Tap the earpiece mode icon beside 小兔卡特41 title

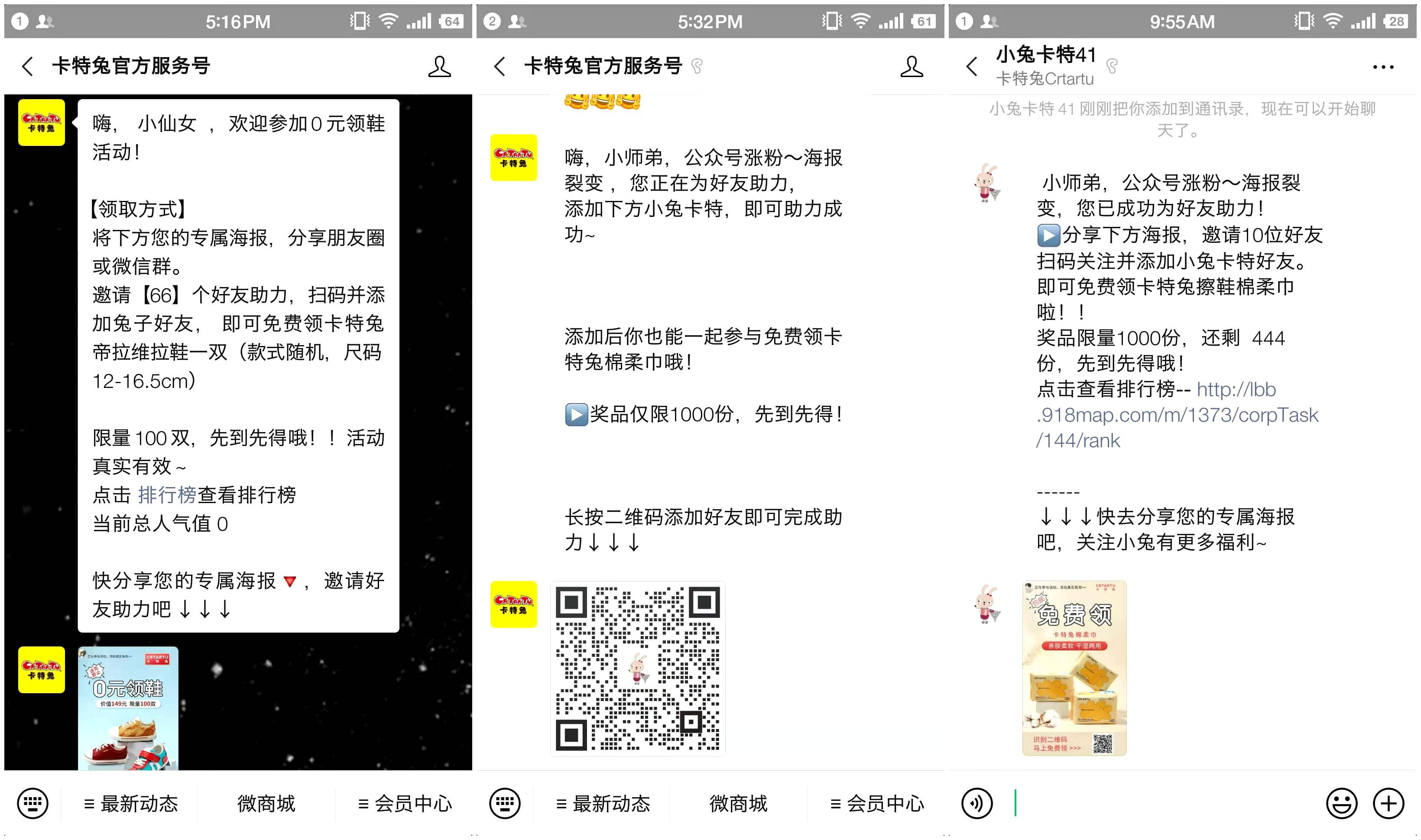1113,66
